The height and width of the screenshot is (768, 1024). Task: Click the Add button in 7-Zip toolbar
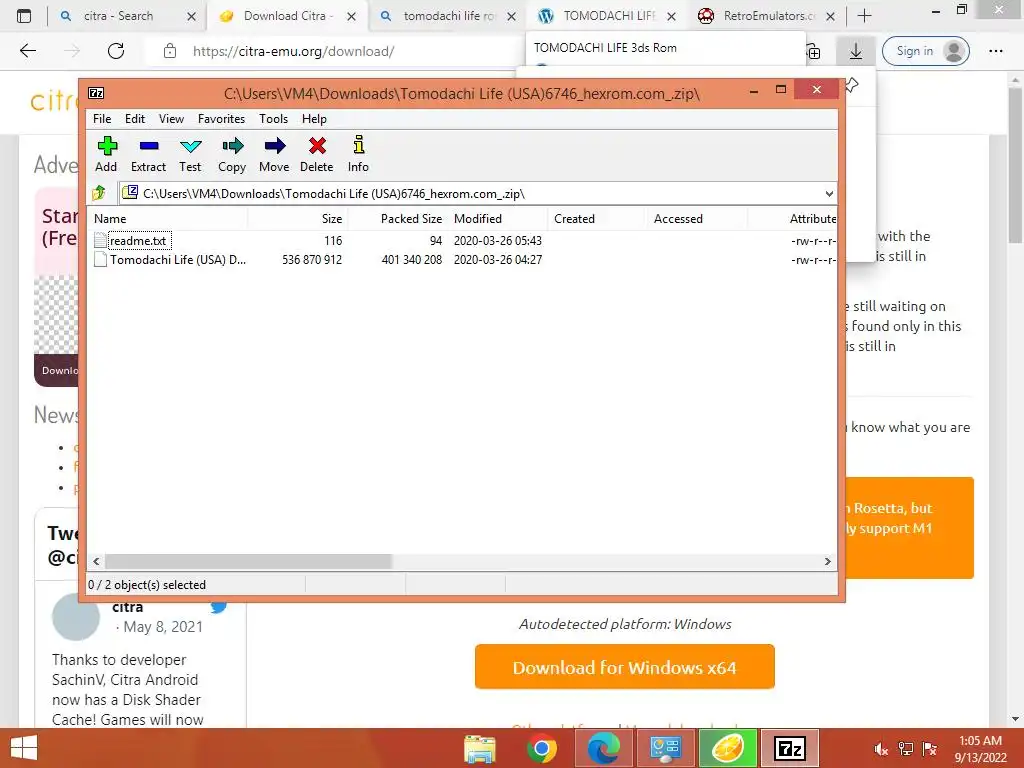[x=106, y=155]
